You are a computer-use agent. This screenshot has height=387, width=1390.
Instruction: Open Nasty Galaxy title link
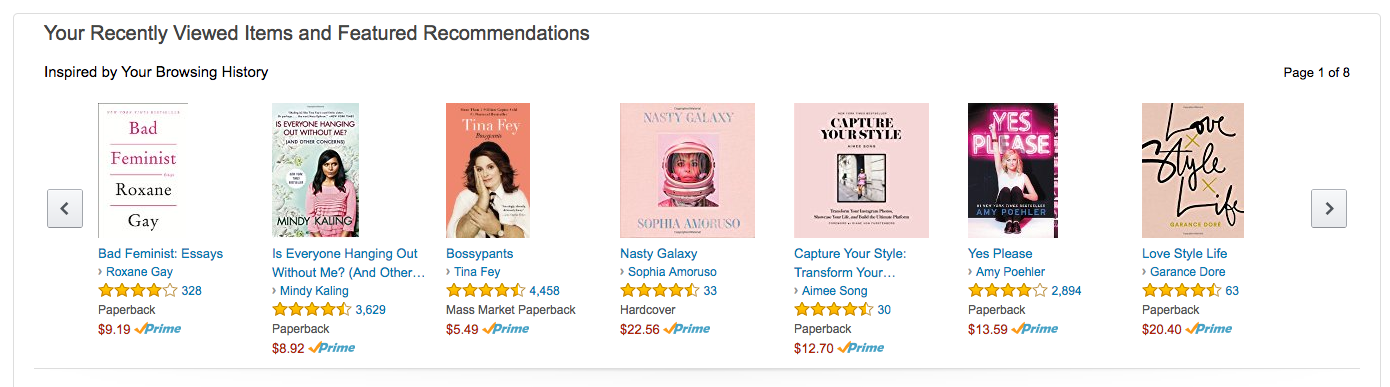tap(658, 254)
